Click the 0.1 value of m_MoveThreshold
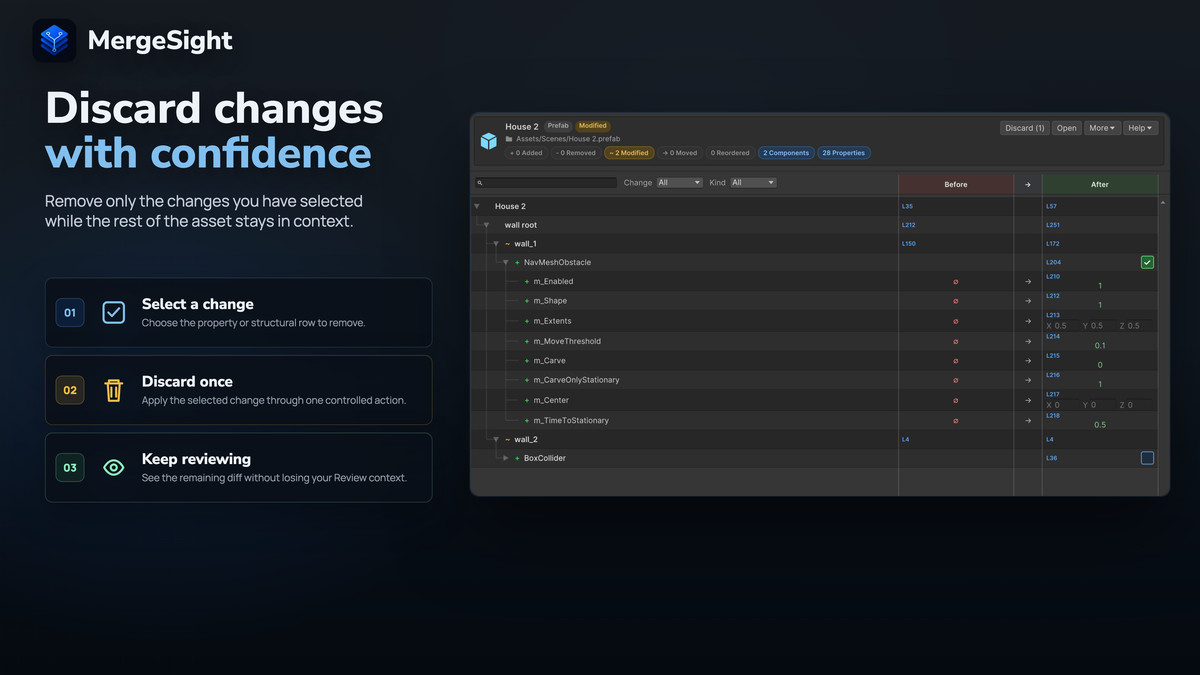1200x675 pixels. click(x=1100, y=346)
